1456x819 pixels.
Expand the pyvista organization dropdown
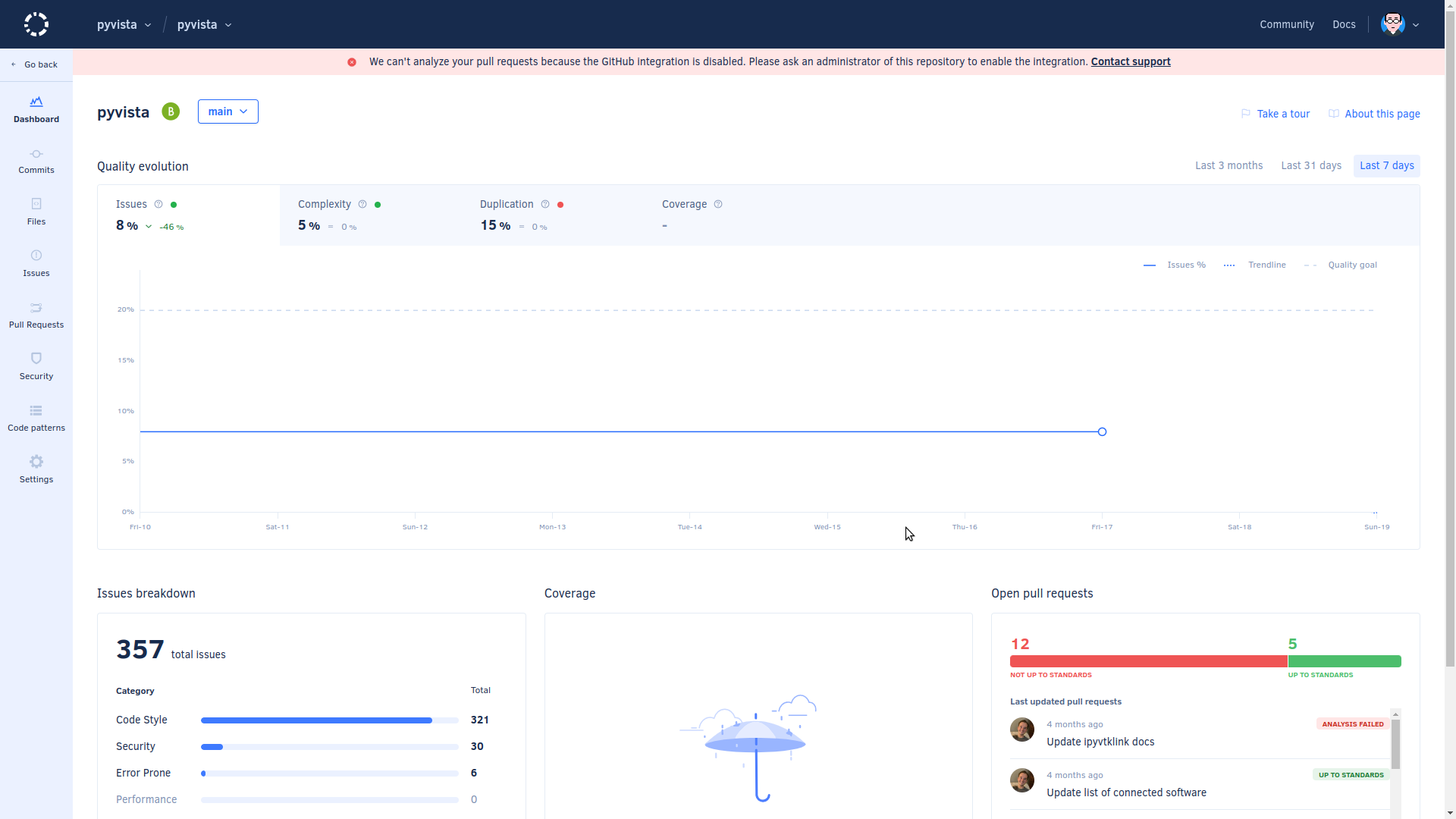(124, 25)
